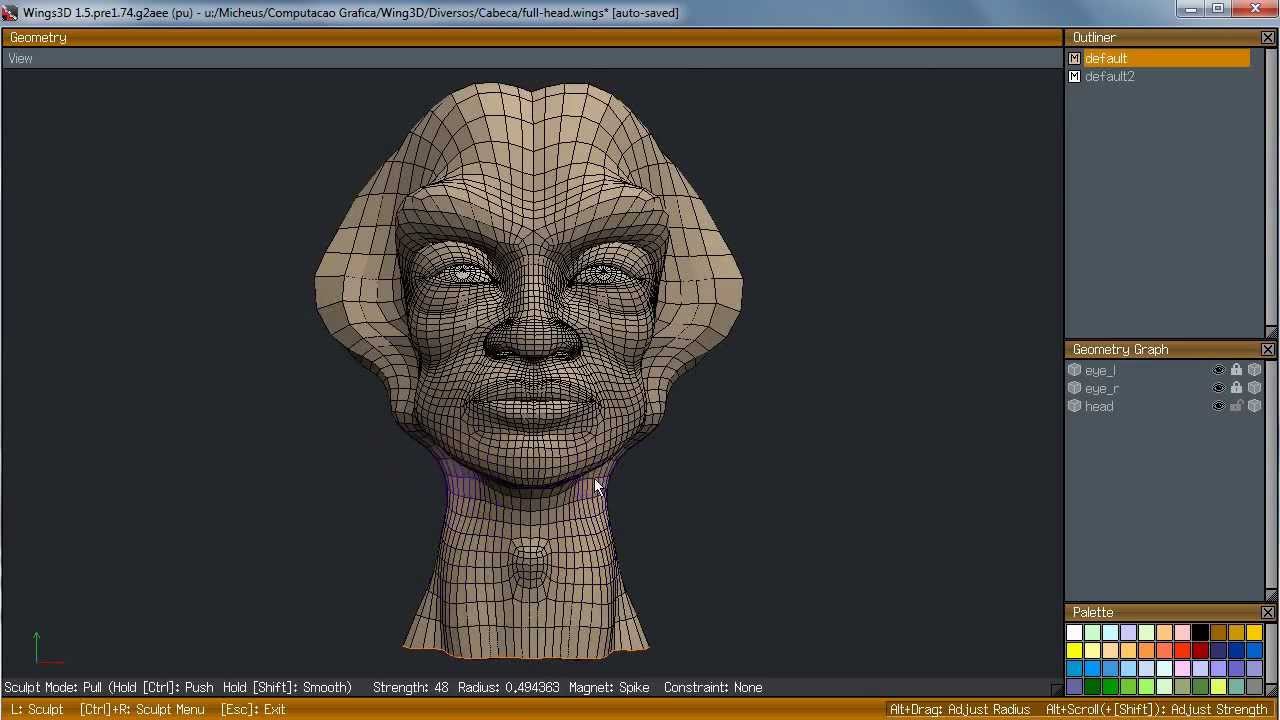1280x720 pixels.
Task: Hide eye_l using its eye icon
Action: coord(1218,371)
